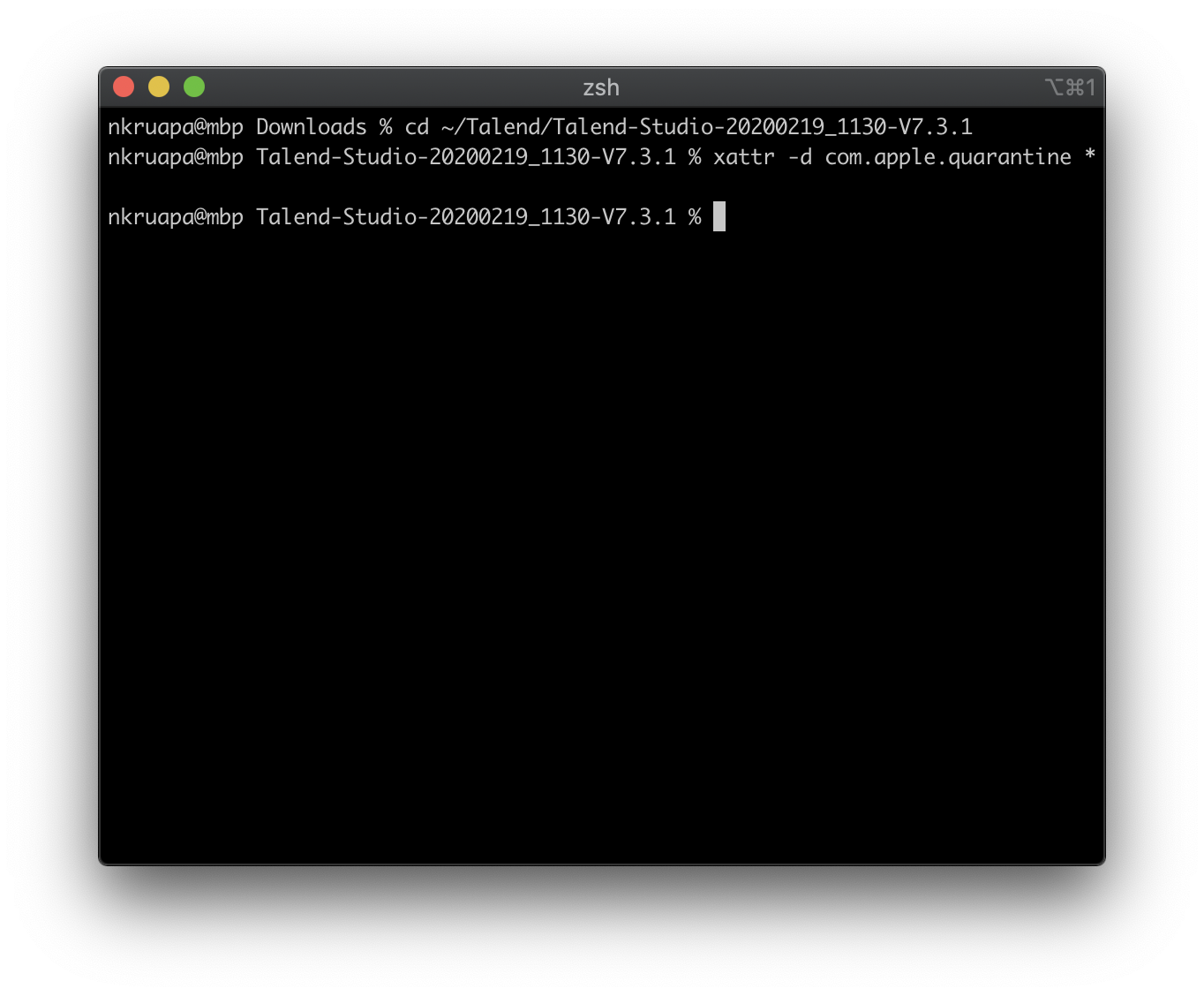Click the zsh window title
This screenshot has width=1204, height=996.
tap(601, 87)
